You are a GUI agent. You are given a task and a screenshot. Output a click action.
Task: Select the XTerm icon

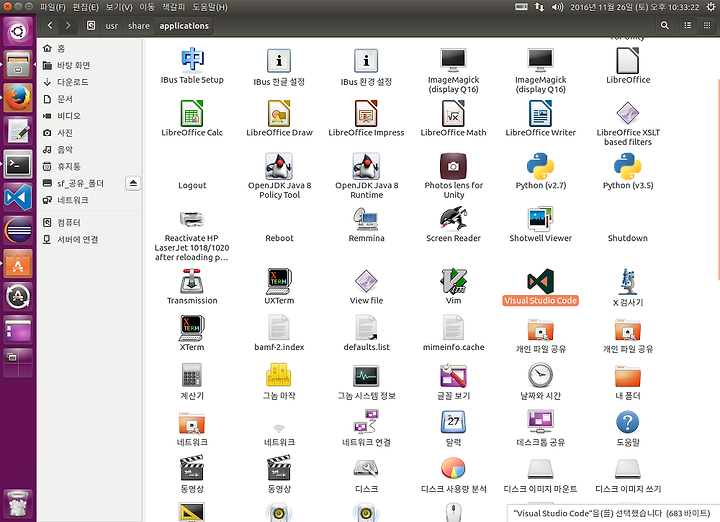coord(192,328)
